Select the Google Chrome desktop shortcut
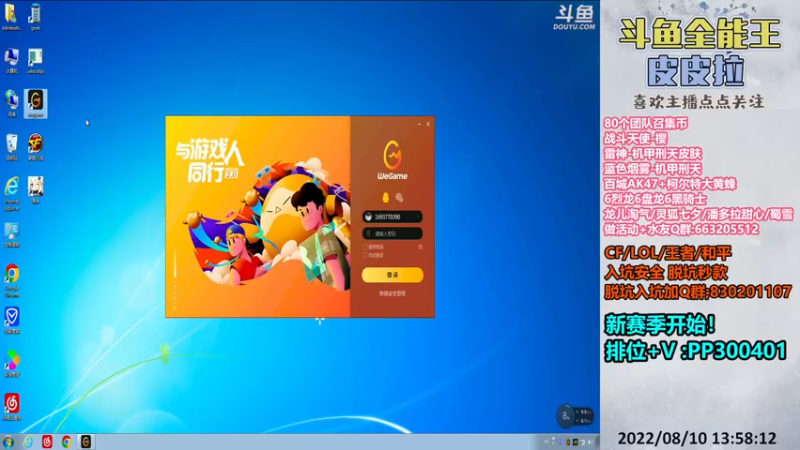800x450 pixels. click(12, 281)
